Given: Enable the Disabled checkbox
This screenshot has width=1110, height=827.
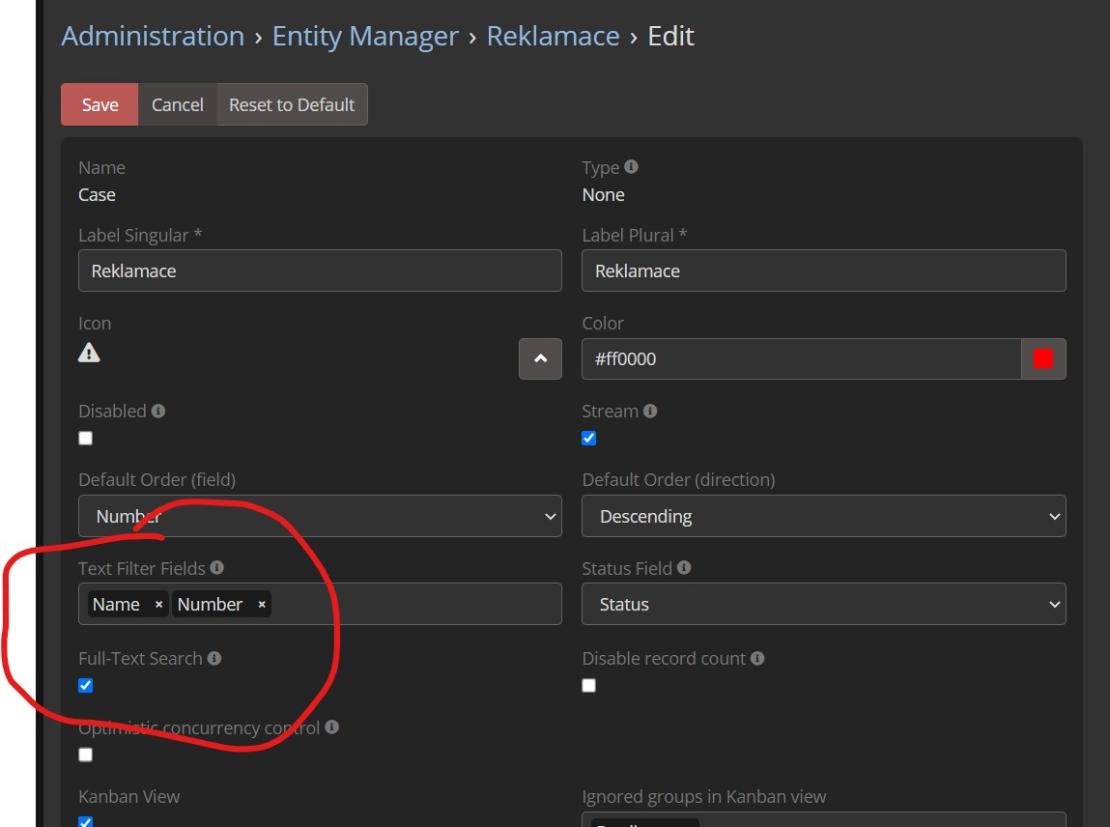Looking at the screenshot, I should point(86,438).
